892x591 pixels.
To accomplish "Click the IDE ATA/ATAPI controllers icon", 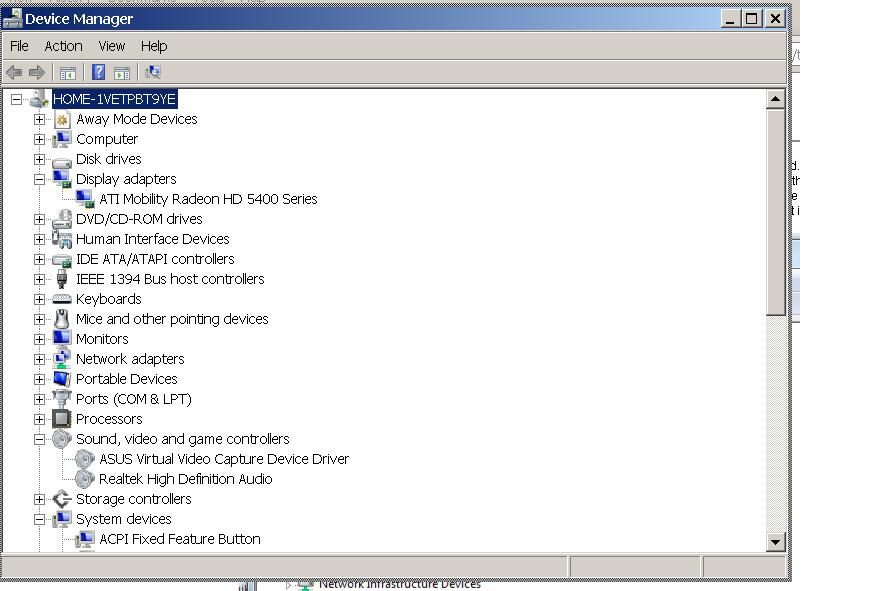I will click(x=61, y=260).
